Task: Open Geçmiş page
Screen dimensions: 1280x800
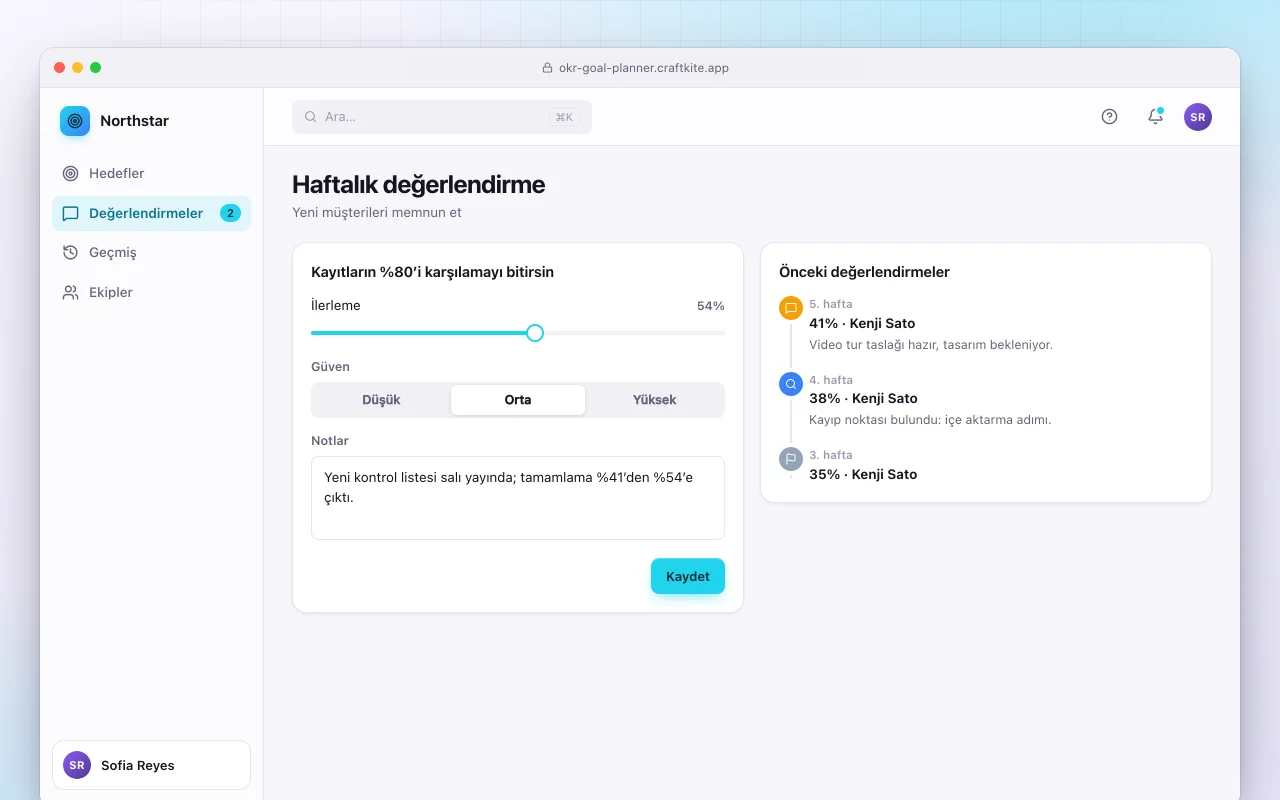Action: [151, 252]
